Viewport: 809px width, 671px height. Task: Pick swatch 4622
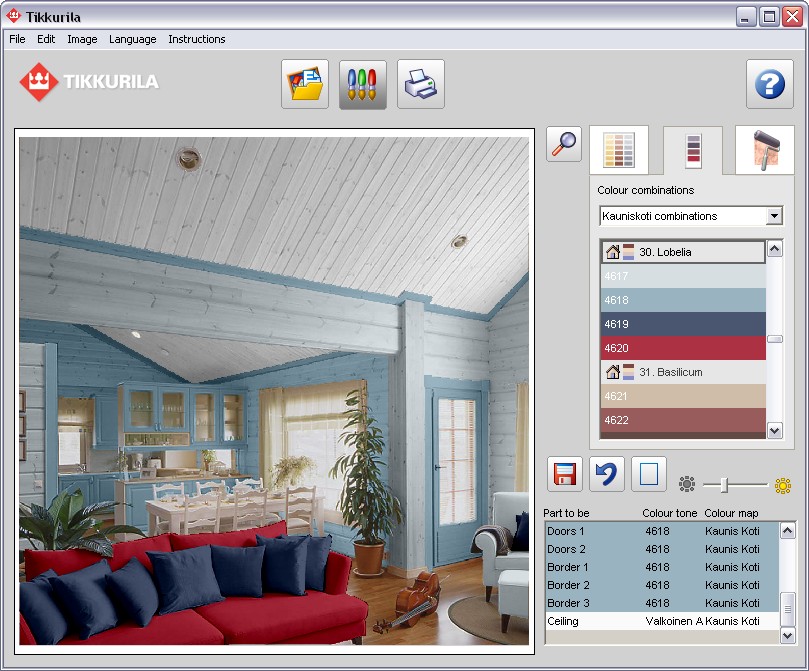pyautogui.click(x=683, y=420)
